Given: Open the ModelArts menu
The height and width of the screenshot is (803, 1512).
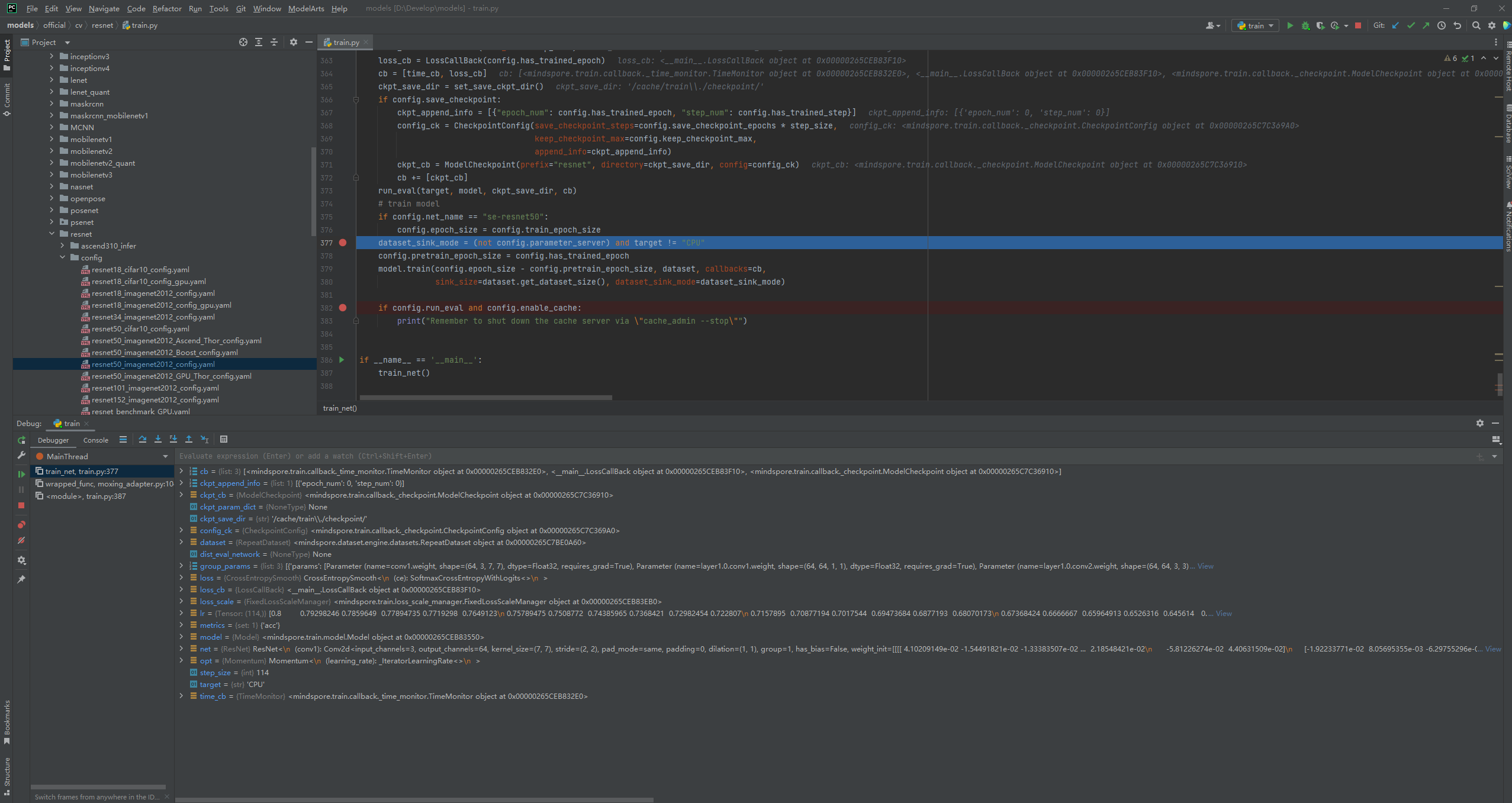Looking at the screenshot, I should tap(306, 8).
